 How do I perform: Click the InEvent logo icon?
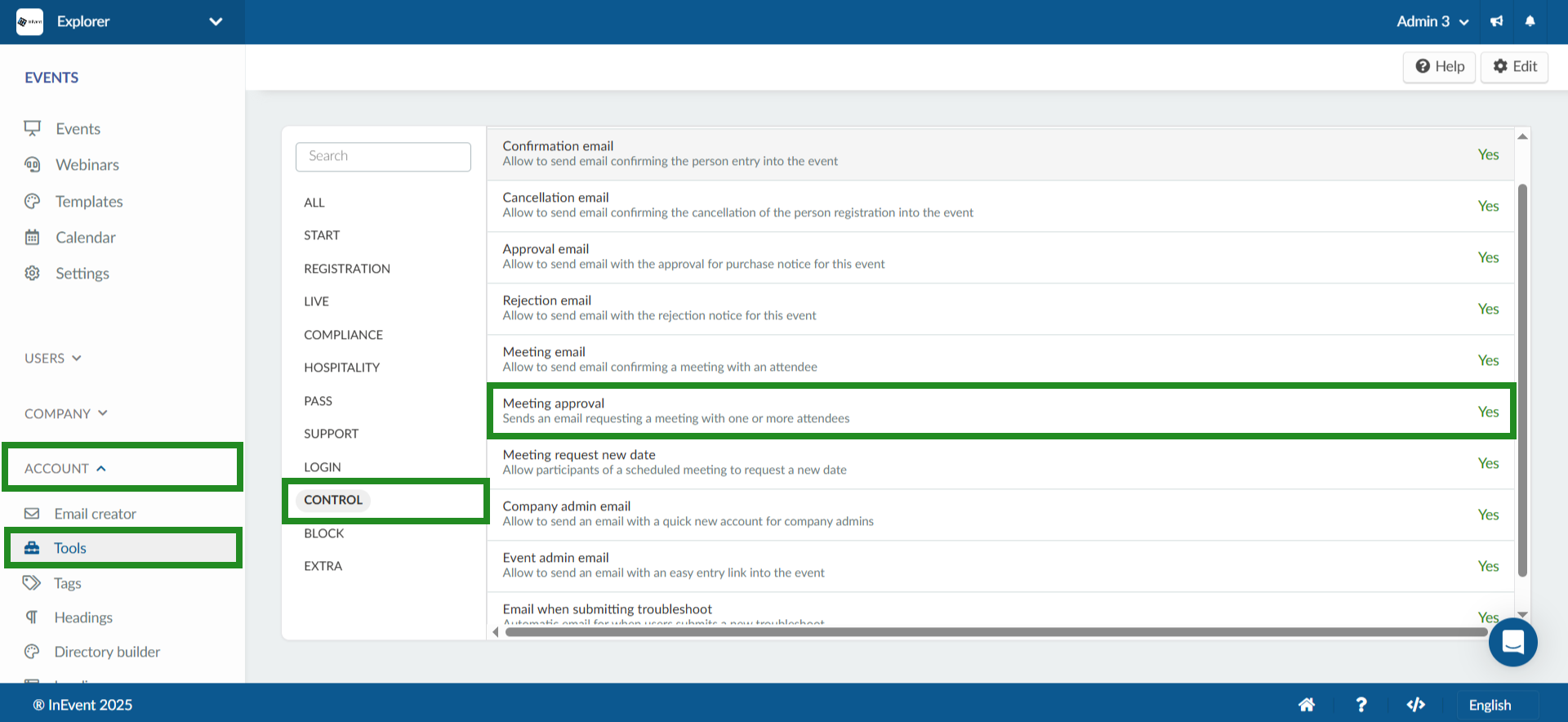pos(30,22)
